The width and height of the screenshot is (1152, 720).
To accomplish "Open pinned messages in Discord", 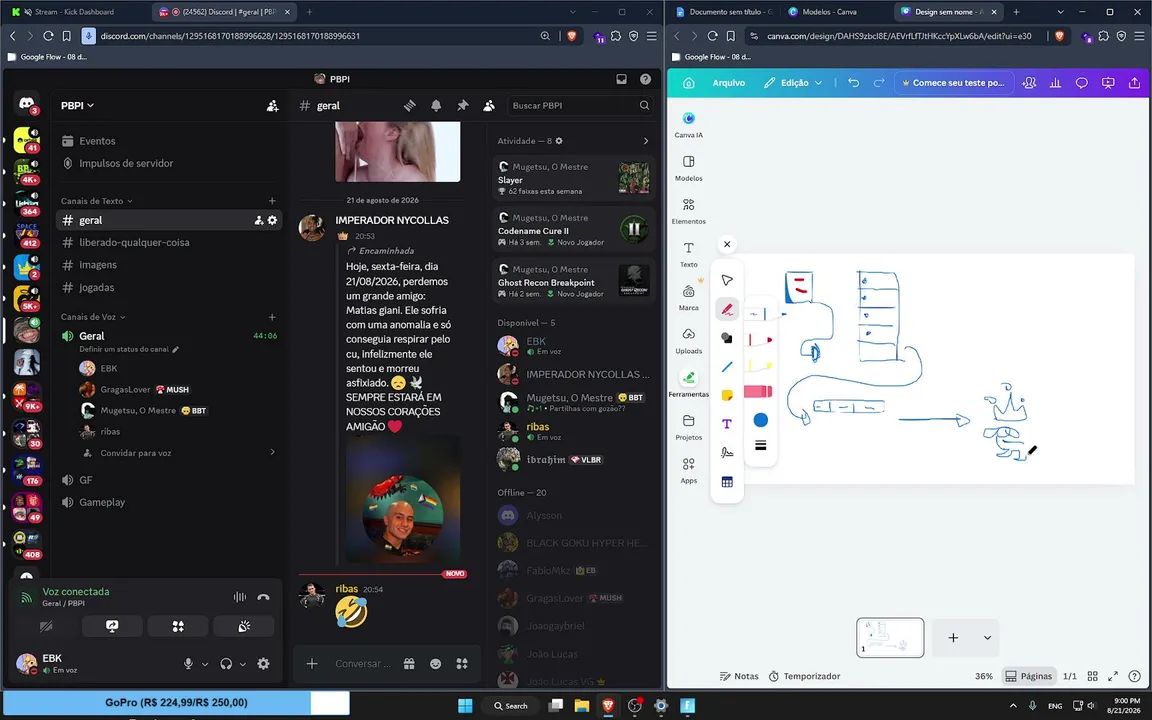I will pos(462,106).
